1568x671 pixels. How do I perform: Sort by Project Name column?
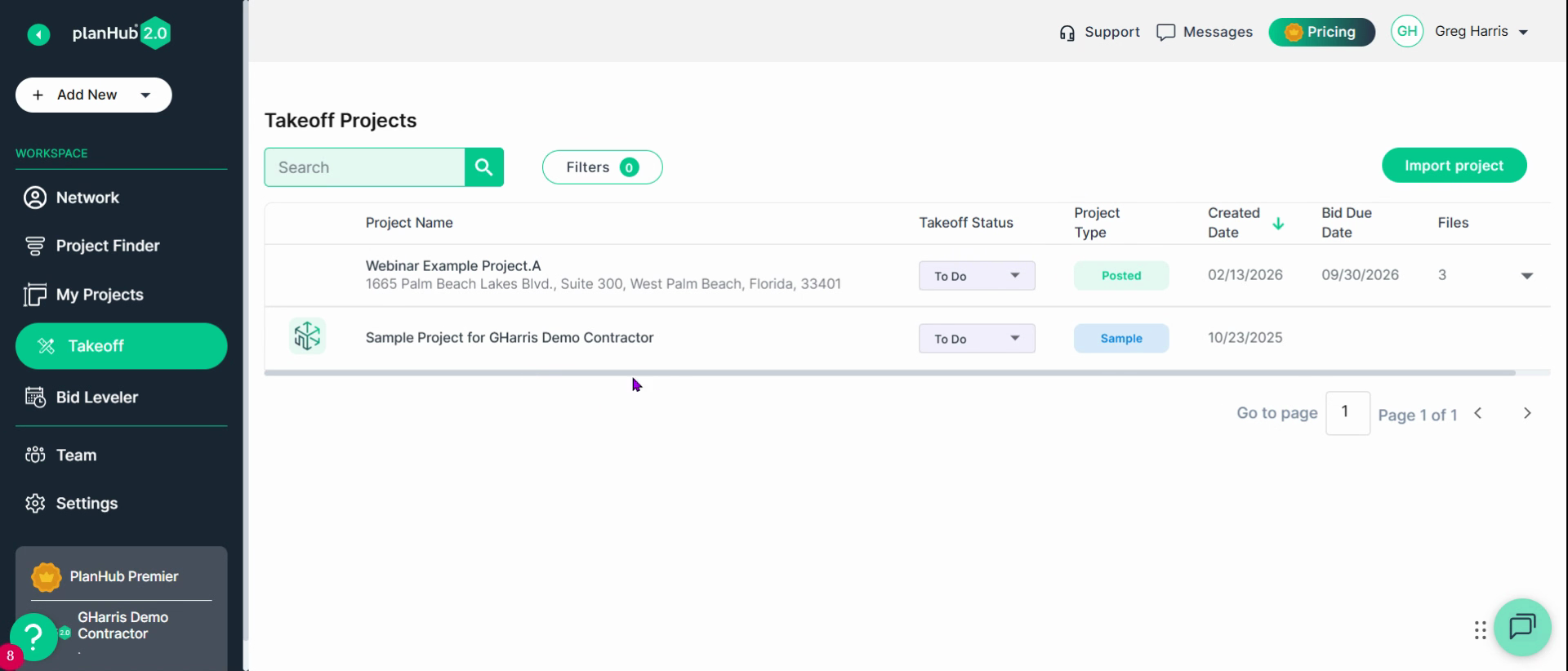click(409, 223)
